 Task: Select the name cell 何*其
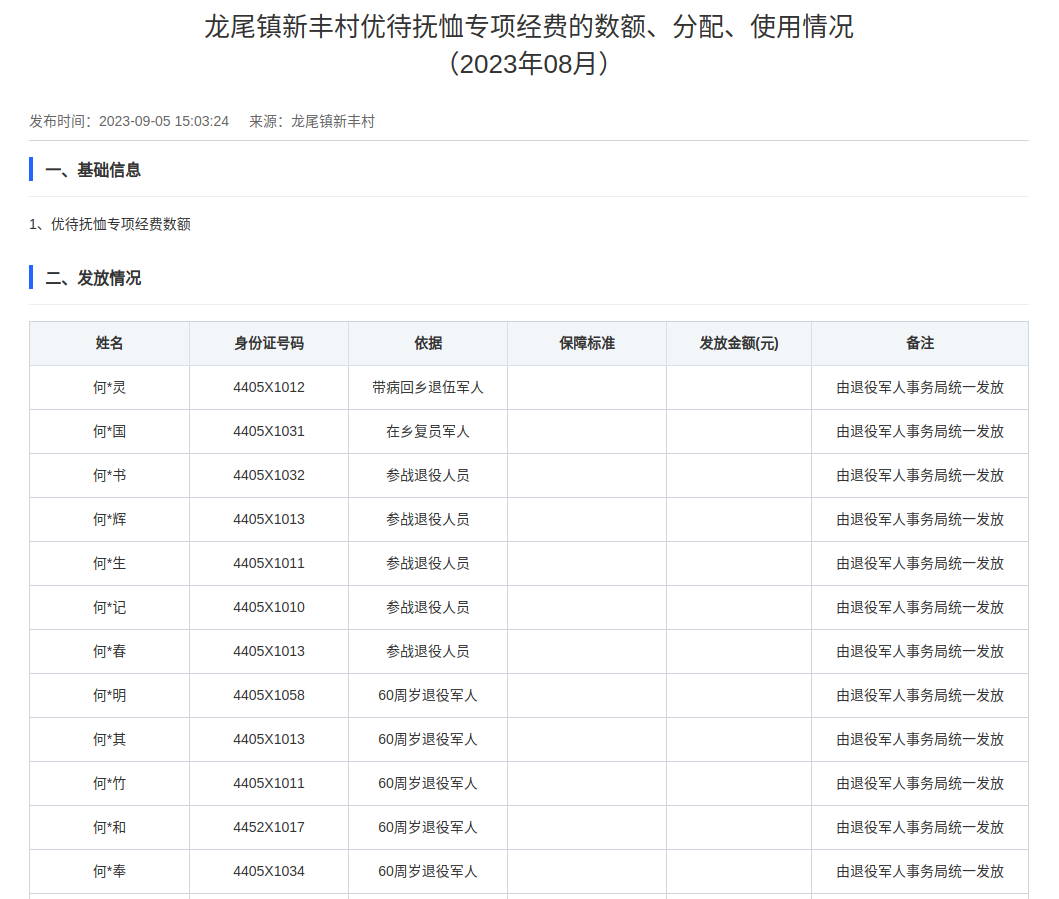click(109, 740)
